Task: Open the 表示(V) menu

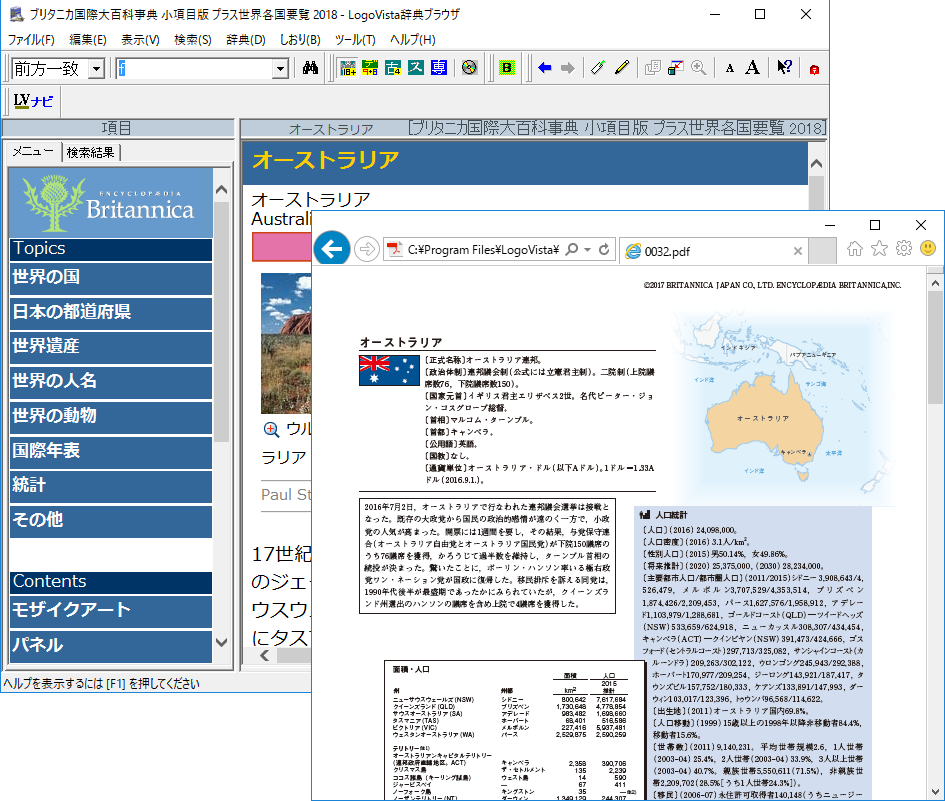Action: click(140, 40)
